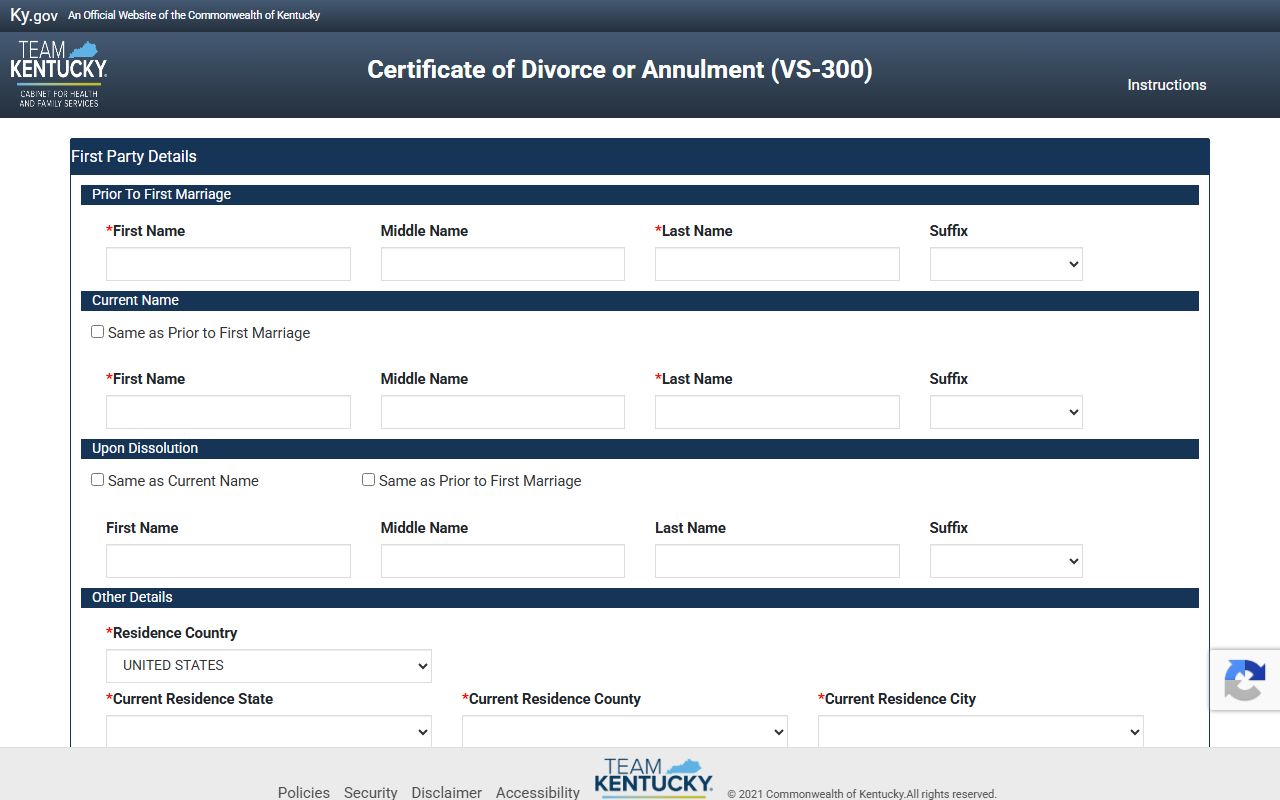Click the 2021 Commonwealth of Kentucky copyright text

862,794
